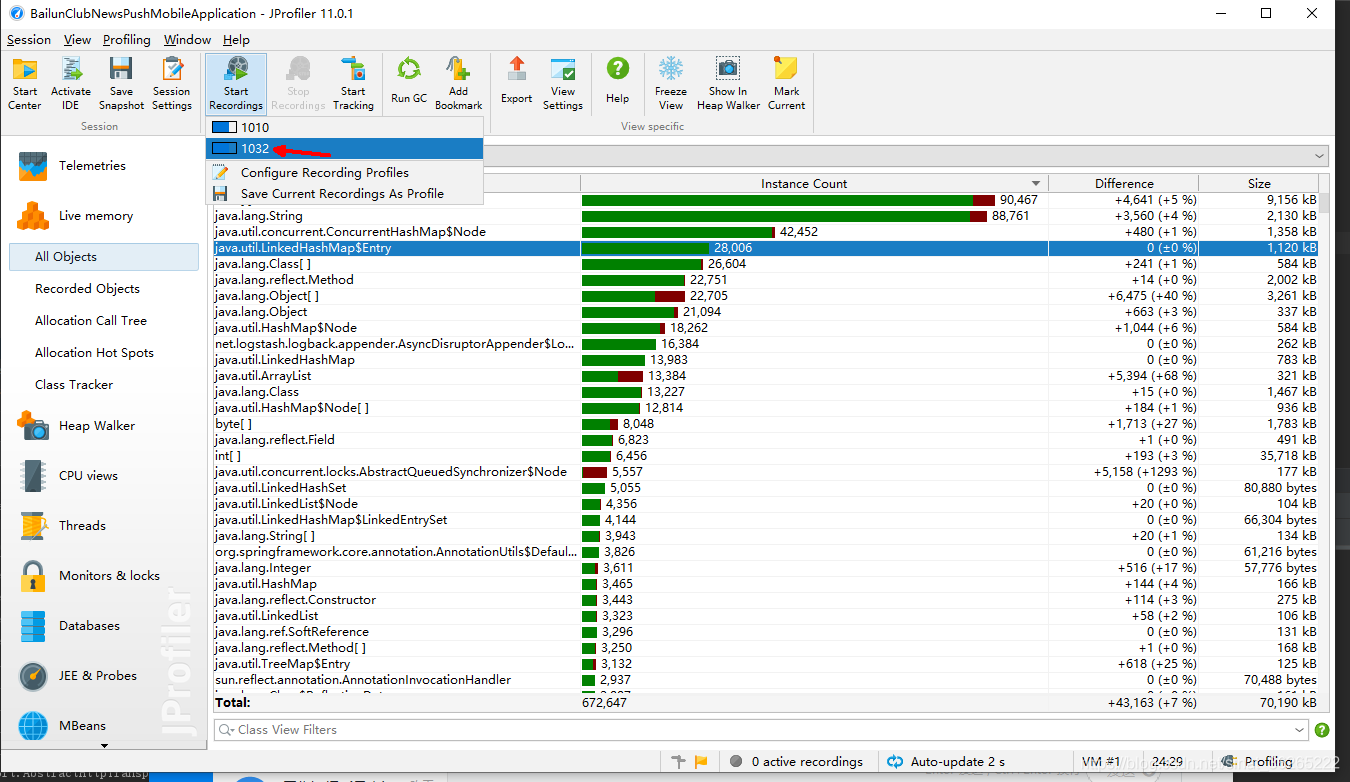
Task: Click the orange flag status bar icon
Action: [701, 762]
